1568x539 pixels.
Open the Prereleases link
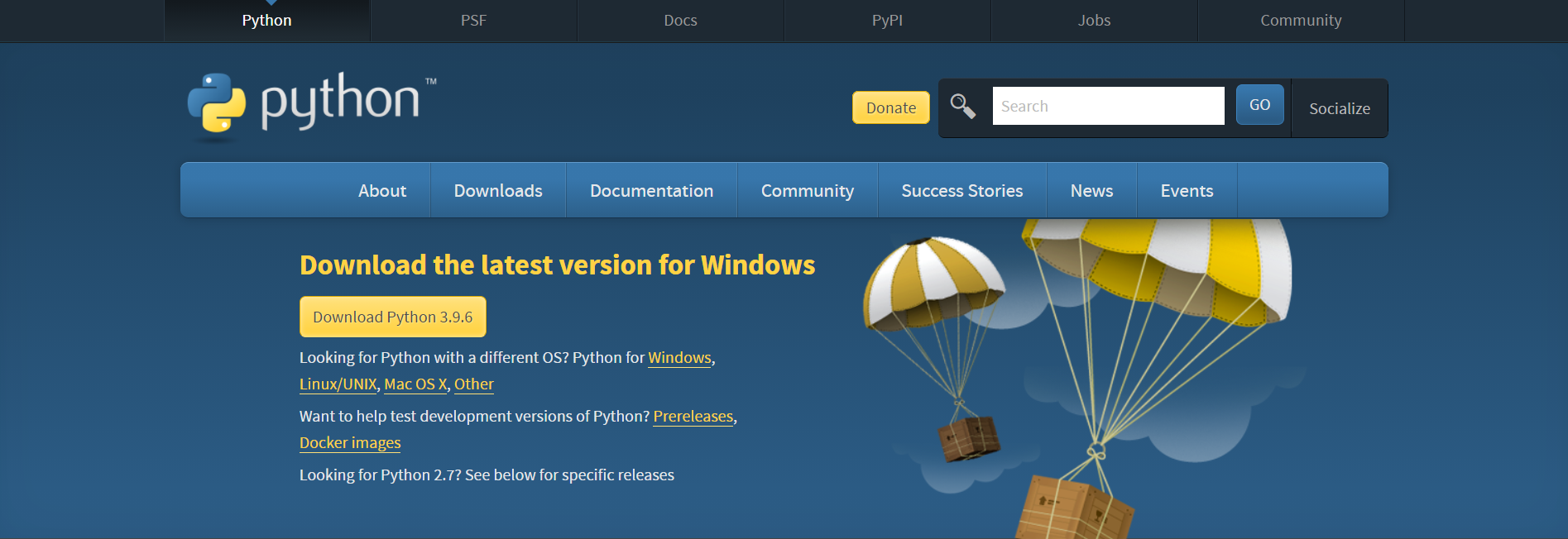tap(693, 417)
